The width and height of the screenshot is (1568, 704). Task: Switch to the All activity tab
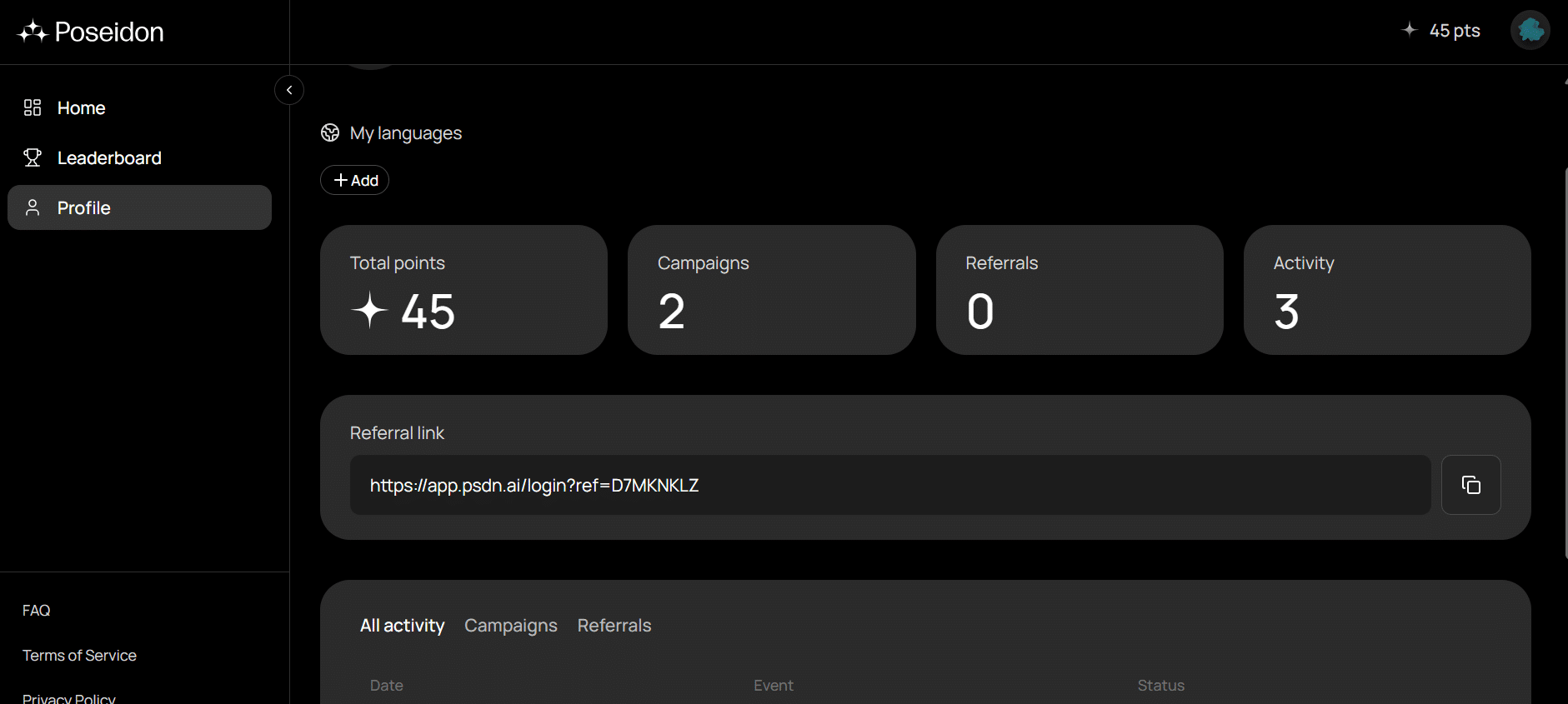pos(402,626)
